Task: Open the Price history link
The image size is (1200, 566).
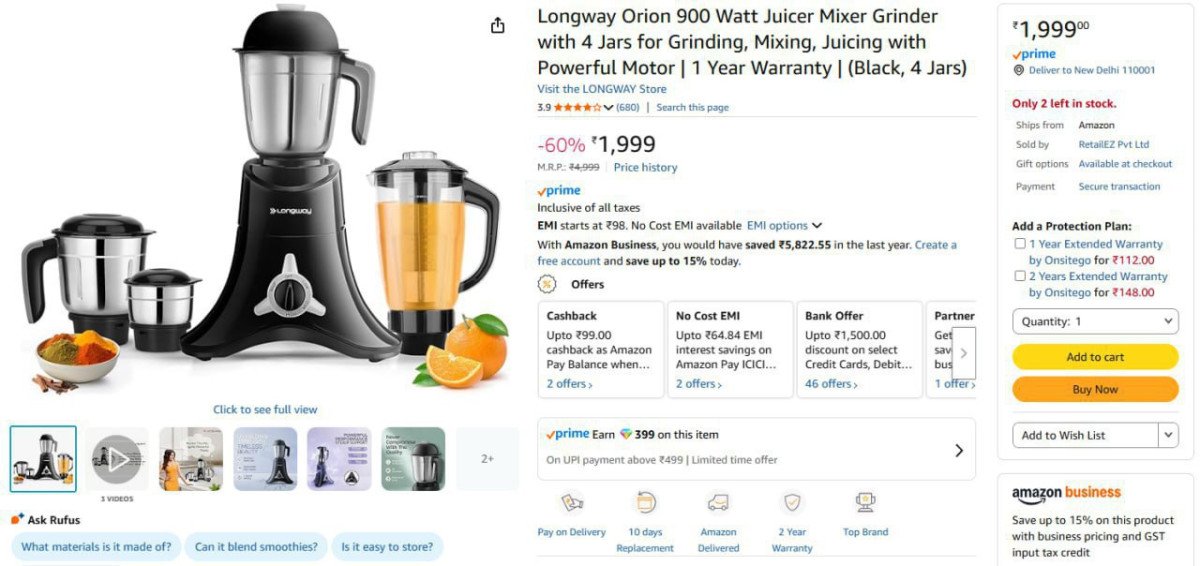Action: tap(645, 168)
